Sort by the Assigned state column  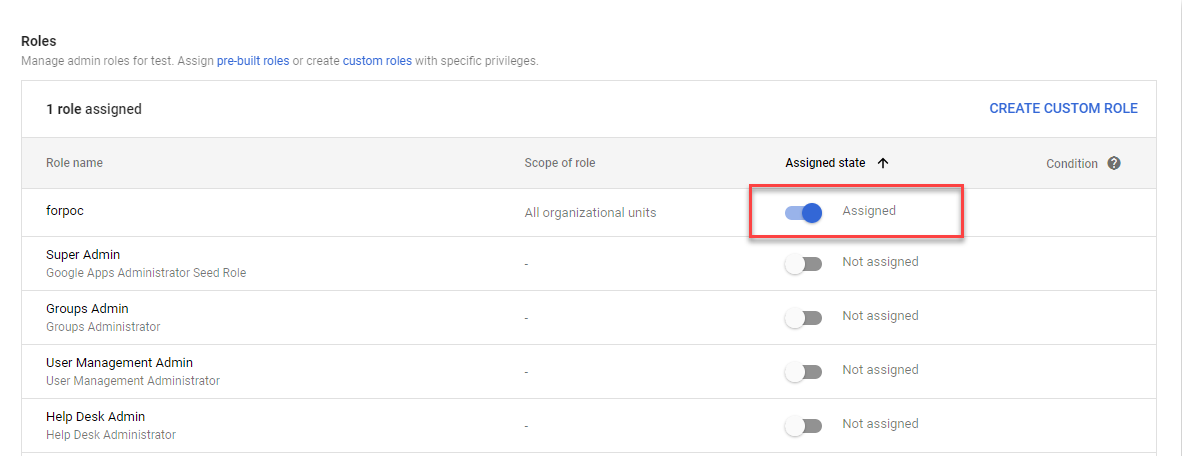pyautogui.click(x=825, y=163)
